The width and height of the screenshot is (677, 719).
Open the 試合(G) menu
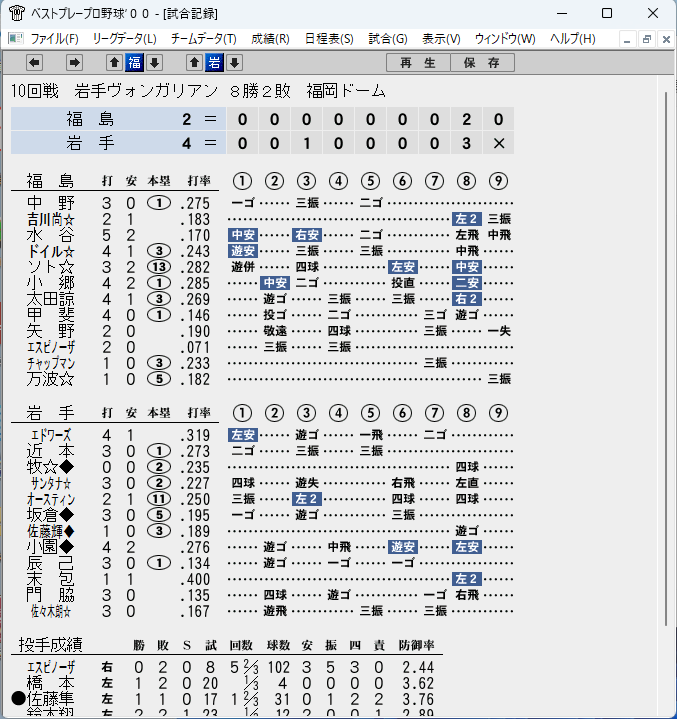point(388,39)
